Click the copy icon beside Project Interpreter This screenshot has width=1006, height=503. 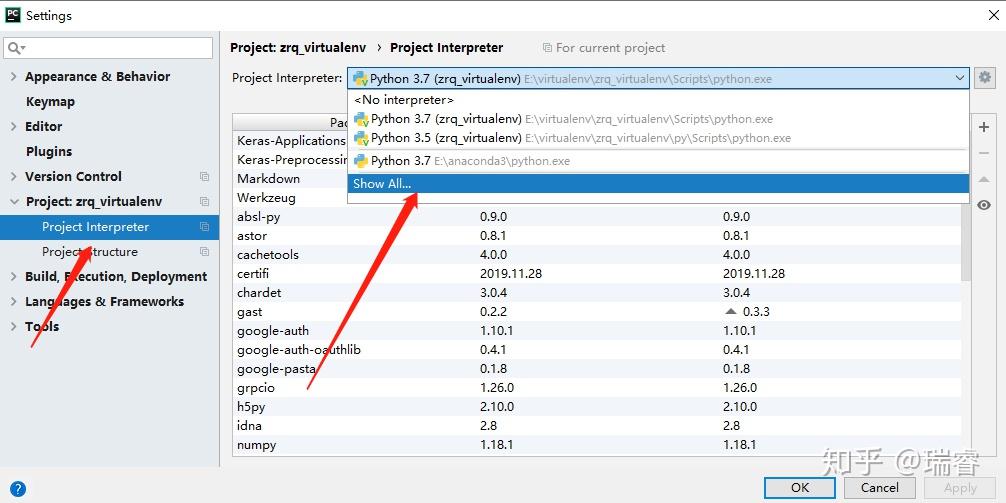click(x=204, y=227)
